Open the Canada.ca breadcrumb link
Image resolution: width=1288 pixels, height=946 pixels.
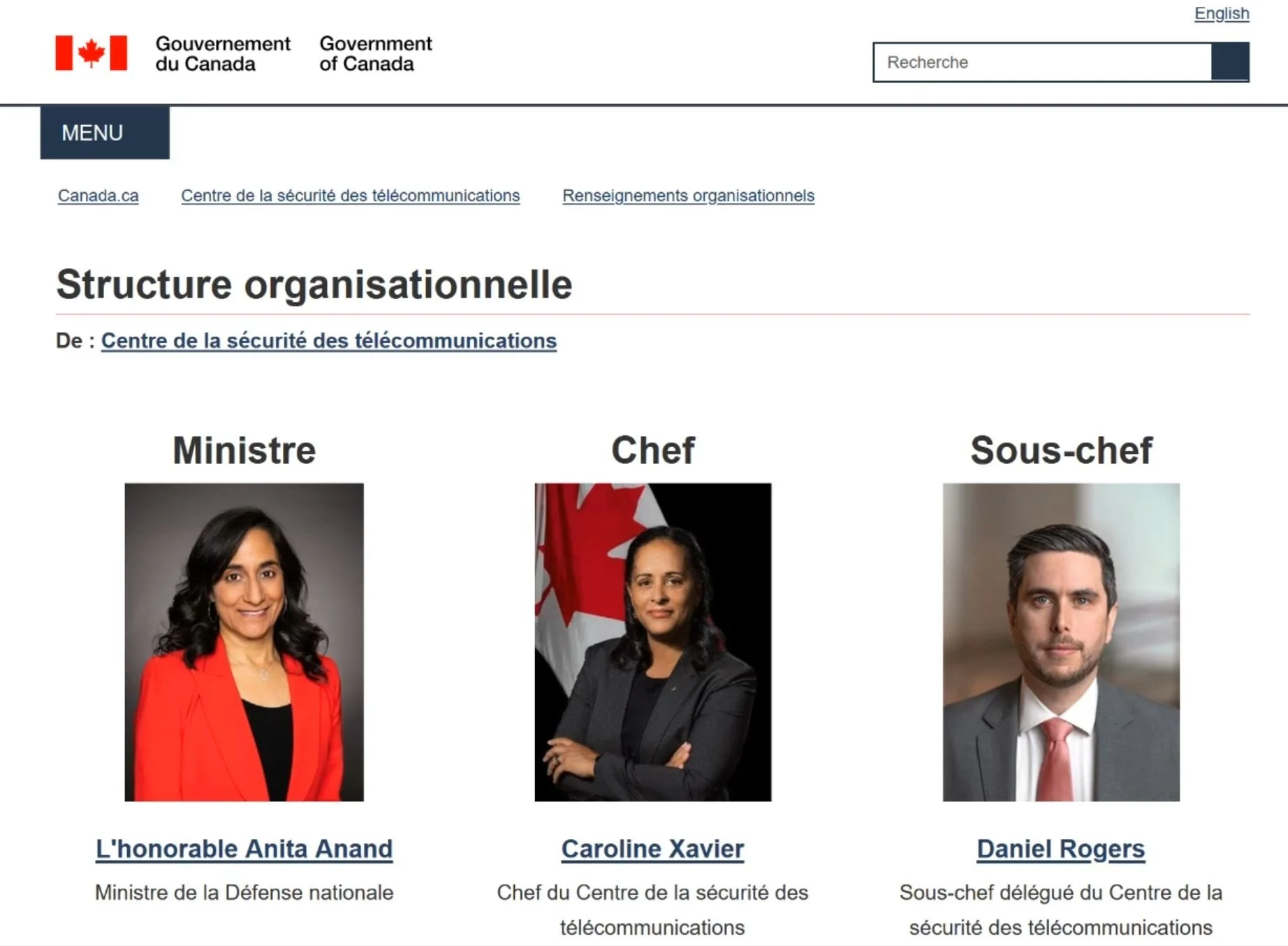point(98,196)
